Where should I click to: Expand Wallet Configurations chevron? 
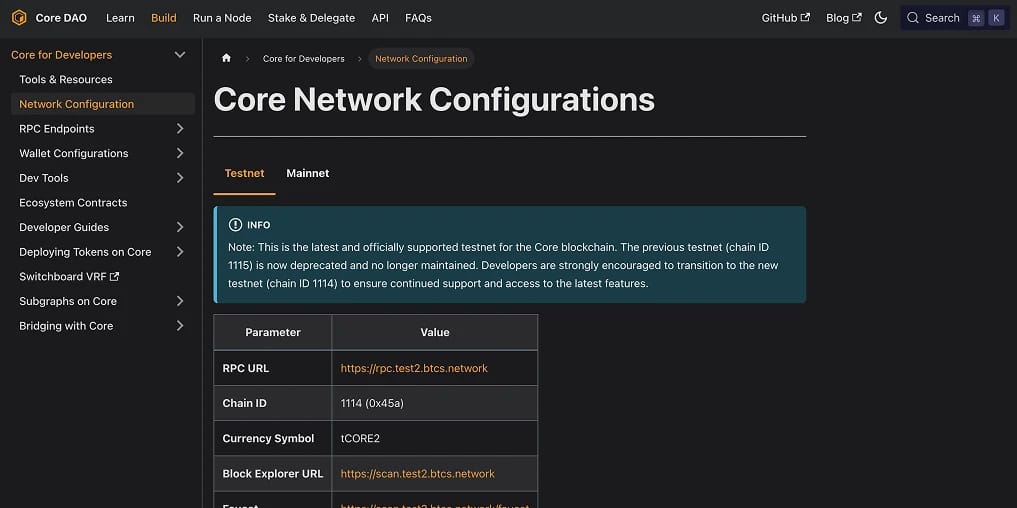(180, 153)
